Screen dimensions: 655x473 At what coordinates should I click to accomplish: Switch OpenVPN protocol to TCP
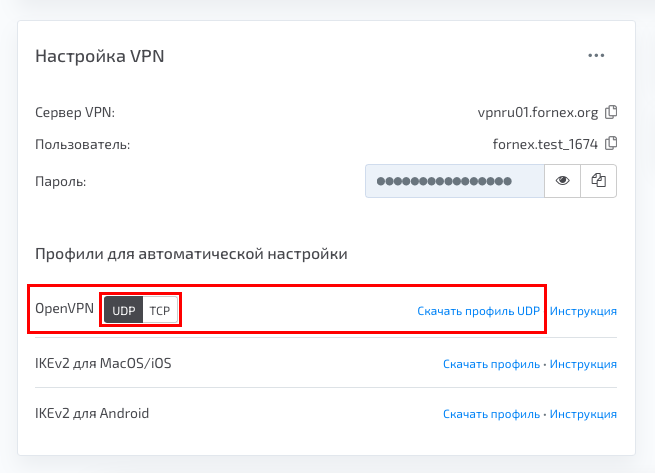pyautogui.click(x=160, y=310)
